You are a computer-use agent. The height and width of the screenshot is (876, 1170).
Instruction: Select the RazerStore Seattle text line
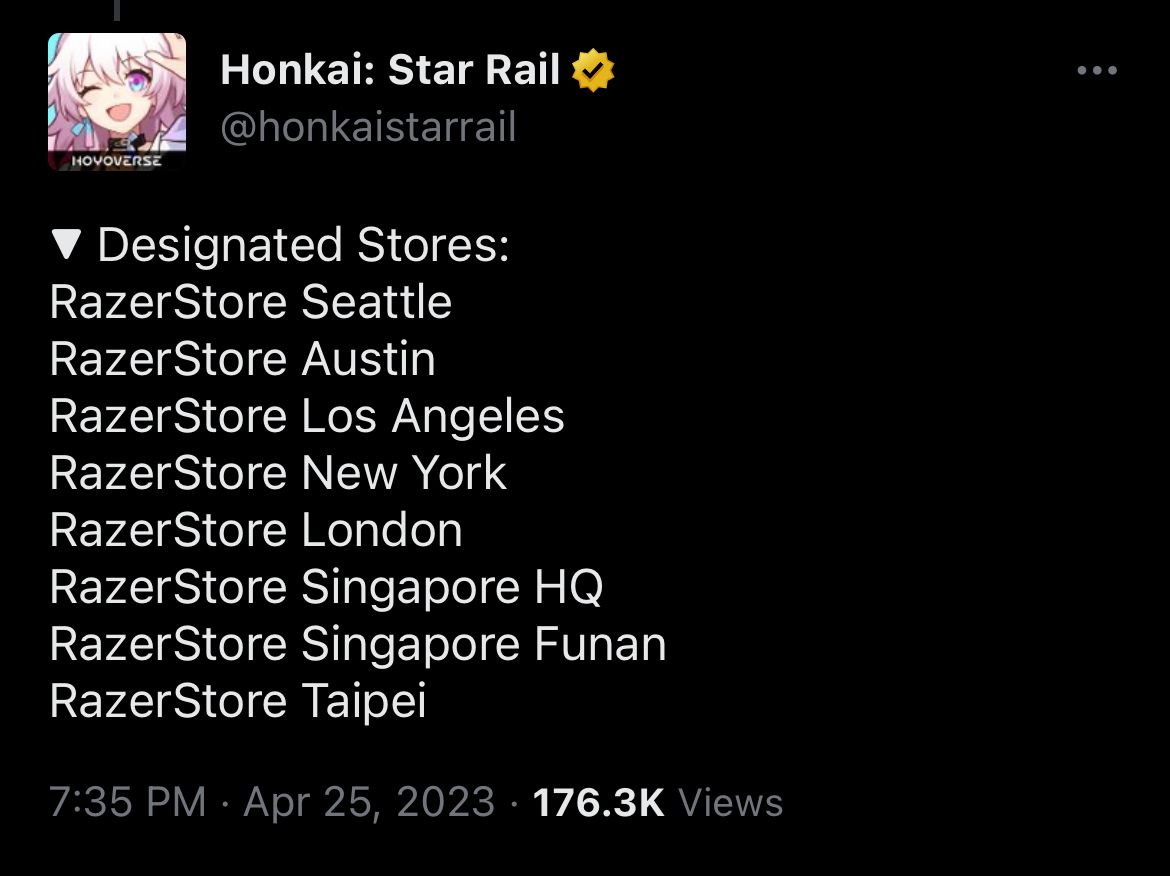coord(251,301)
